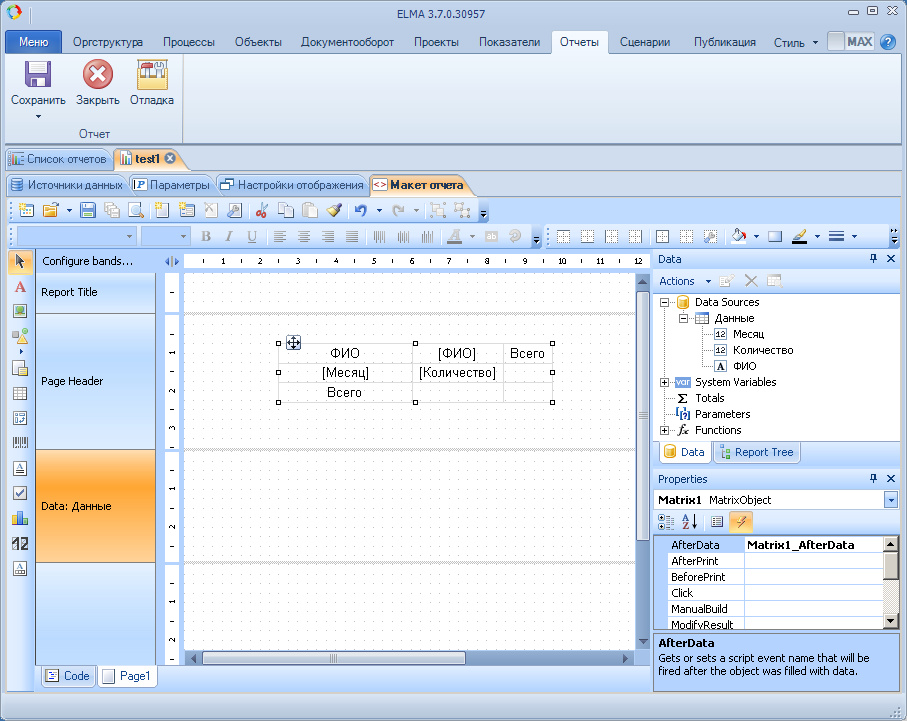Viewport: 907px width, 721px height.
Task: Click the Format Painter brush icon
Action: pyautogui.click(x=335, y=210)
